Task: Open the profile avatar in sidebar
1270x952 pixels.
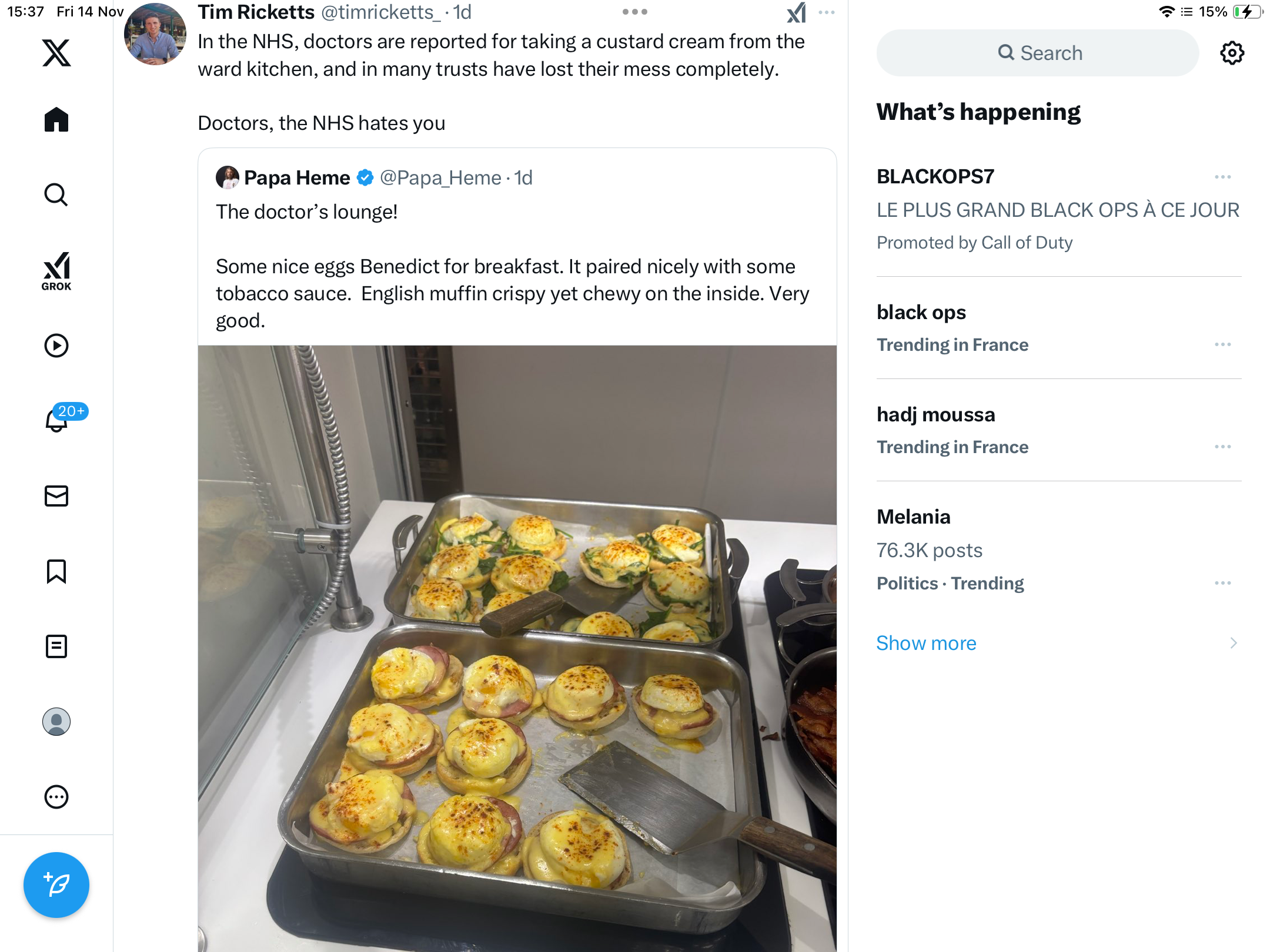Action: (x=56, y=722)
